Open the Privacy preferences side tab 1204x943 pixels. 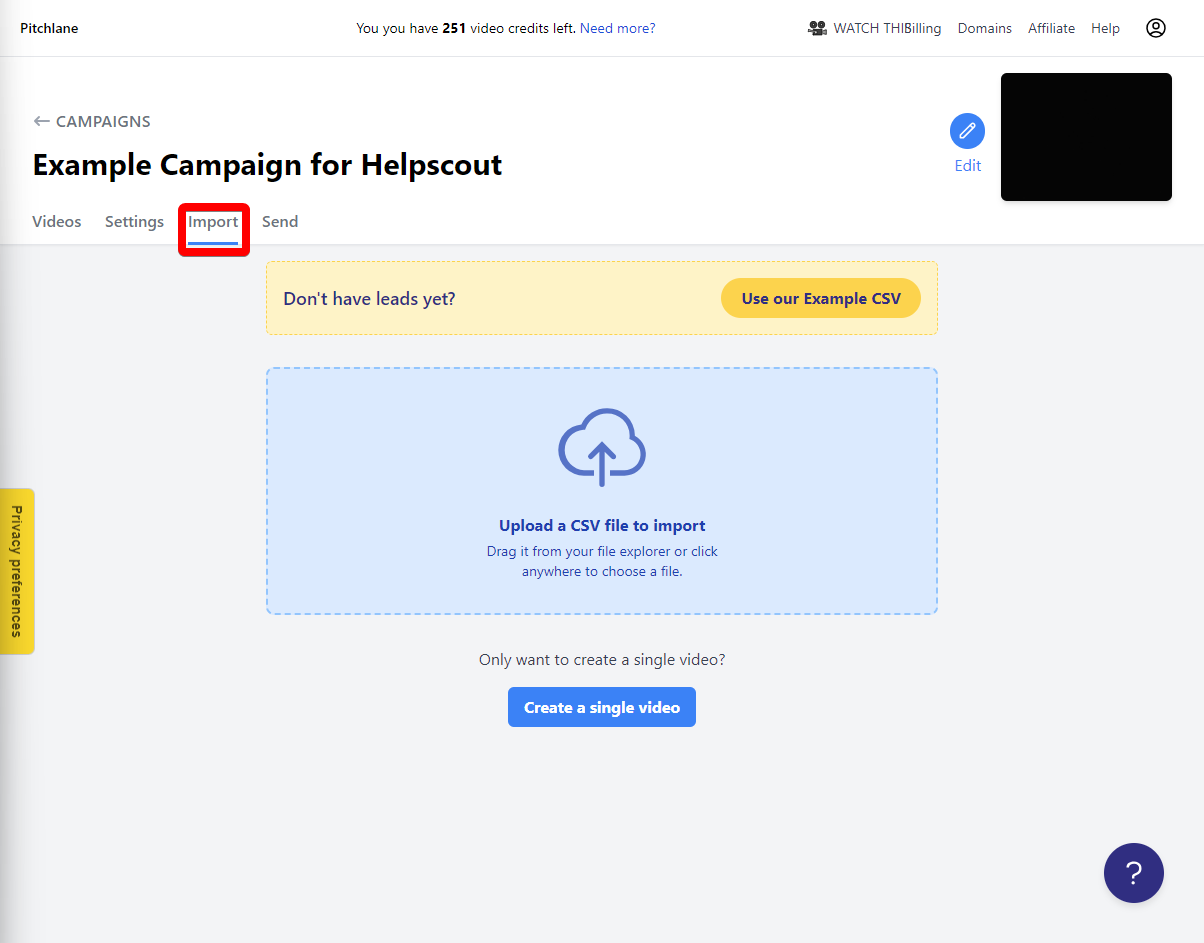pos(17,571)
